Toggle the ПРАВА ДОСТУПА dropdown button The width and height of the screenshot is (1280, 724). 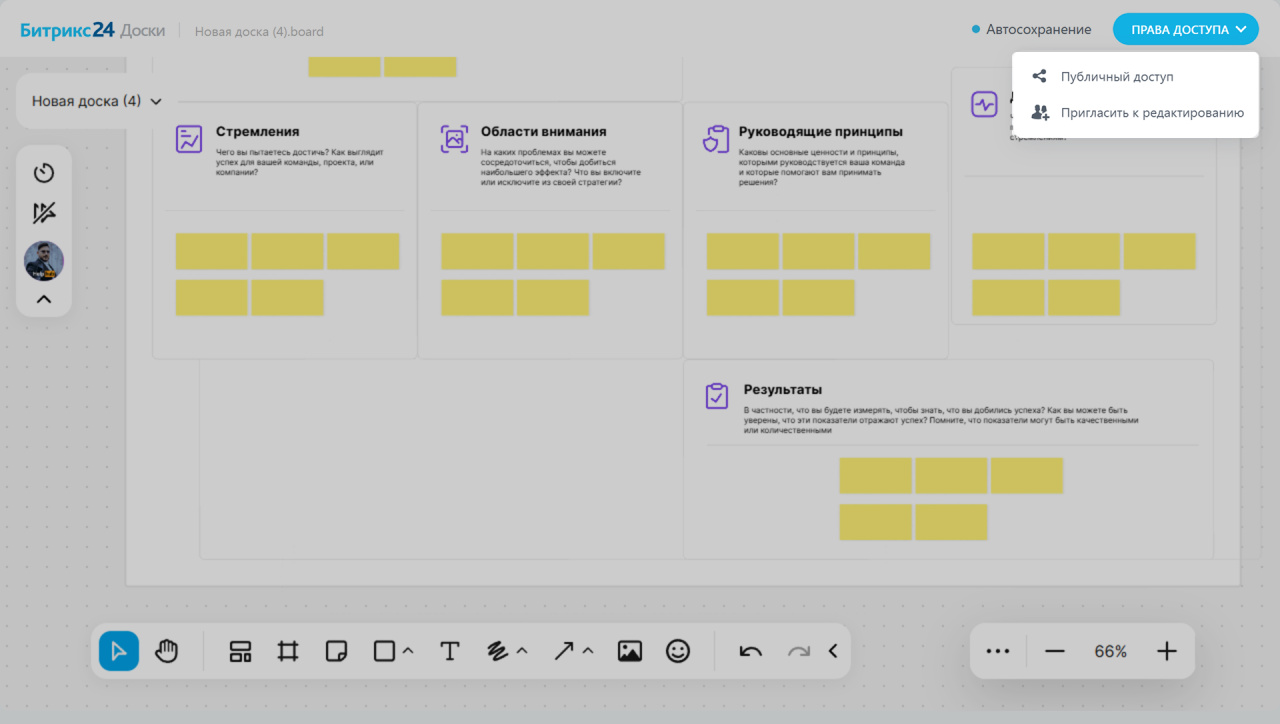(1186, 30)
